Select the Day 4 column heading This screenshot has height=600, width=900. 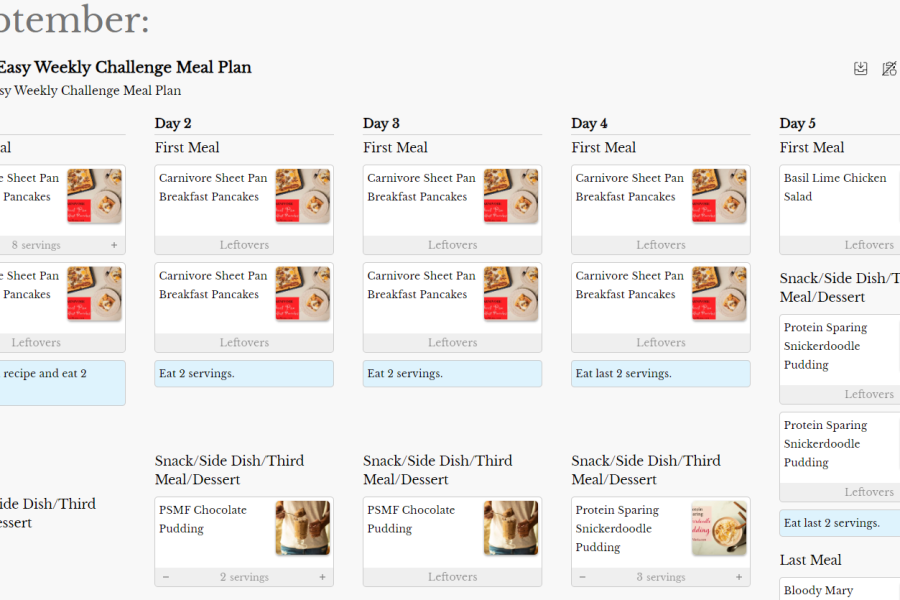point(589,123)
